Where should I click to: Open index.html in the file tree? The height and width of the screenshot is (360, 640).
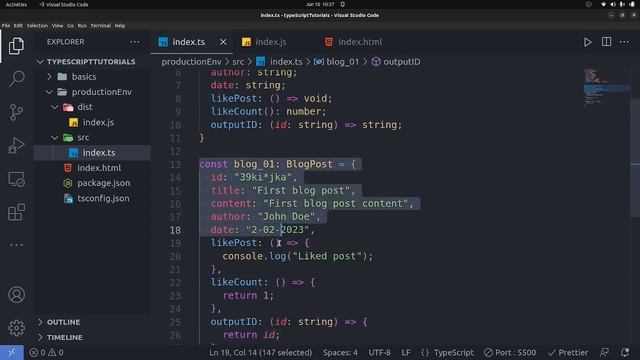tap(92, 168)
